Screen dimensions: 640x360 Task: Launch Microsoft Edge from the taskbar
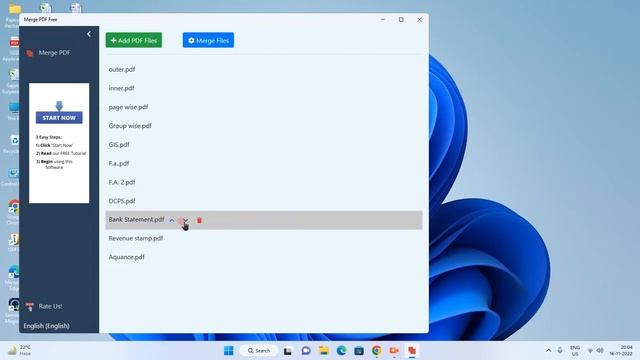coord(341,351)
